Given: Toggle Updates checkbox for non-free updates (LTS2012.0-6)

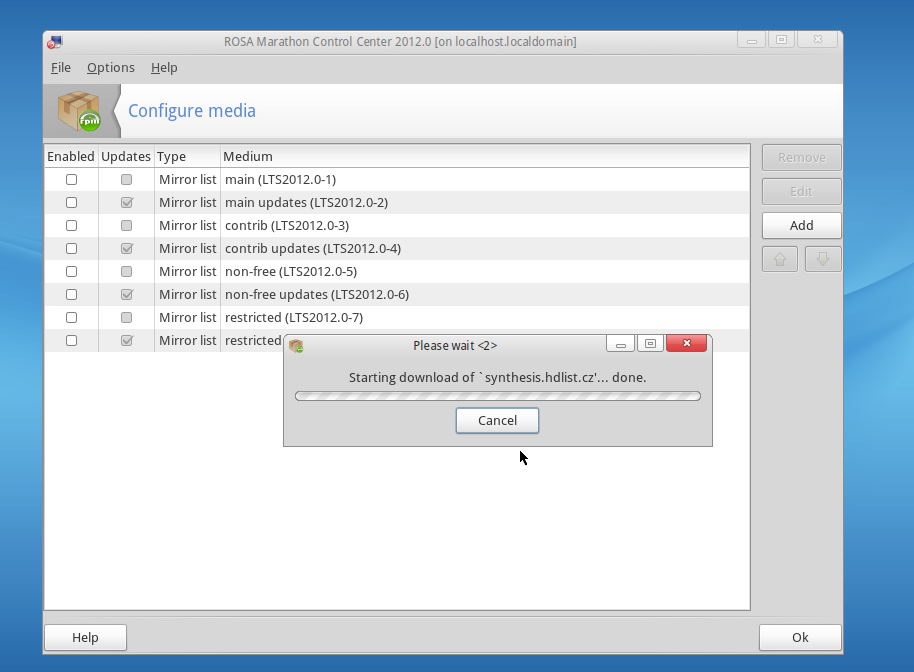Looking at the screenshot, I should [126, 294].
